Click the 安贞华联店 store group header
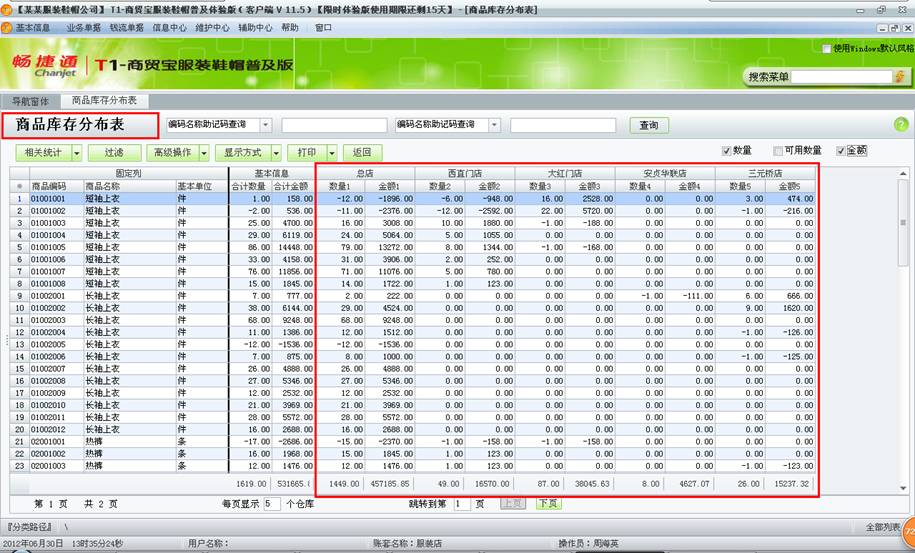 (665, 173)
